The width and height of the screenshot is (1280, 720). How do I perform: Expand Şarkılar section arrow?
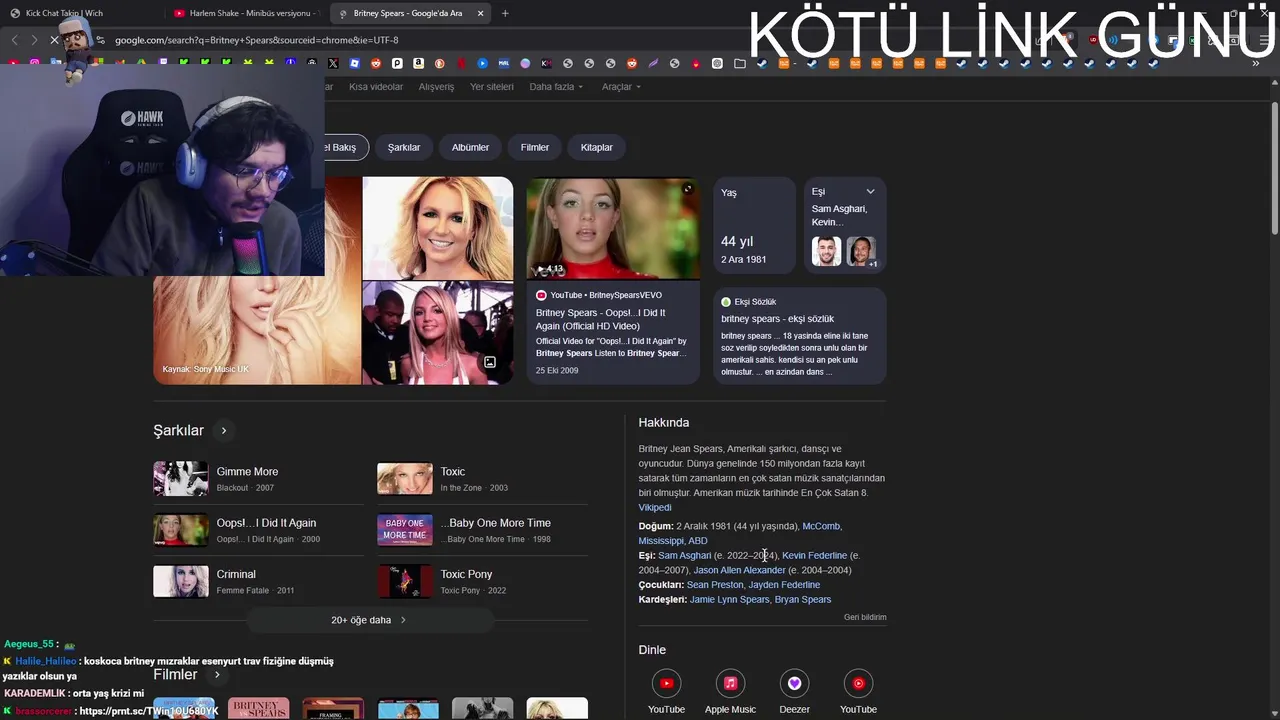click(224, 431)
